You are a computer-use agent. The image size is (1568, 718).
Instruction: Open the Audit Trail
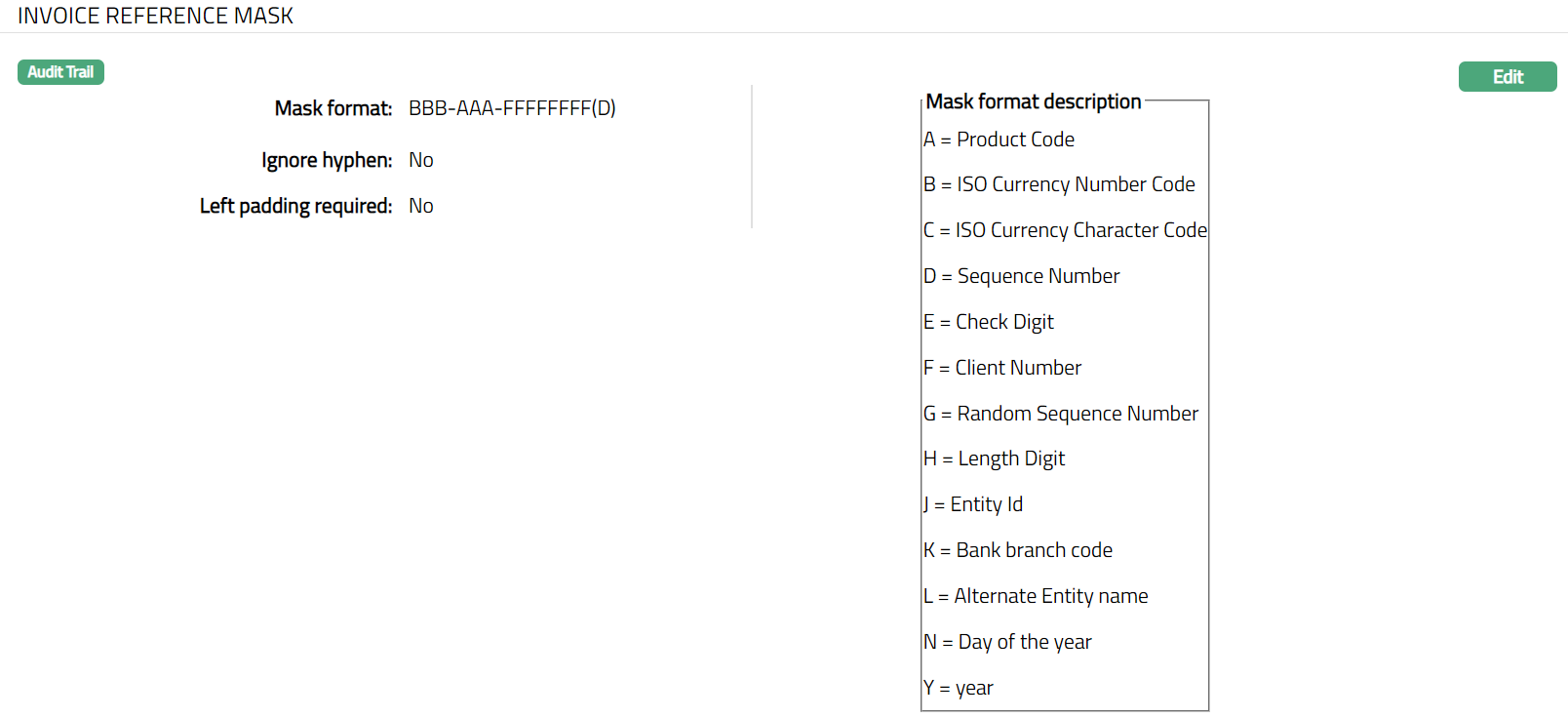pos(60,72)
